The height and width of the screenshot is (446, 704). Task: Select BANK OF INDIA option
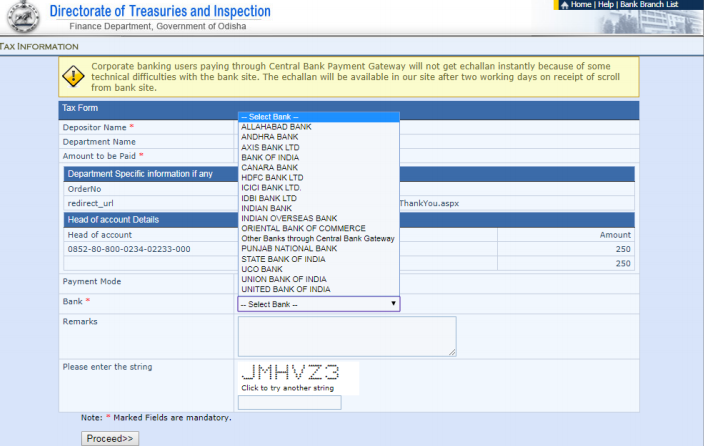point(318,157)
